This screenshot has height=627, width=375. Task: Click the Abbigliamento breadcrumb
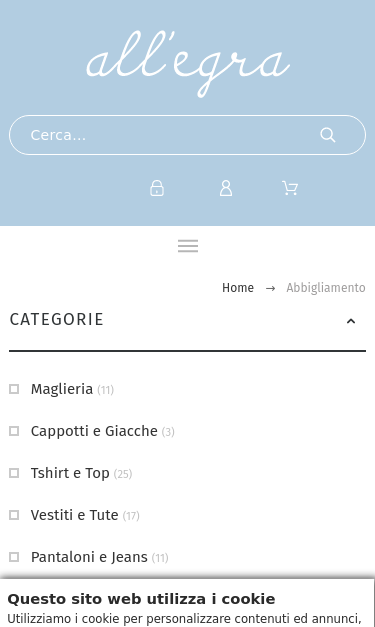coord(326,288)
